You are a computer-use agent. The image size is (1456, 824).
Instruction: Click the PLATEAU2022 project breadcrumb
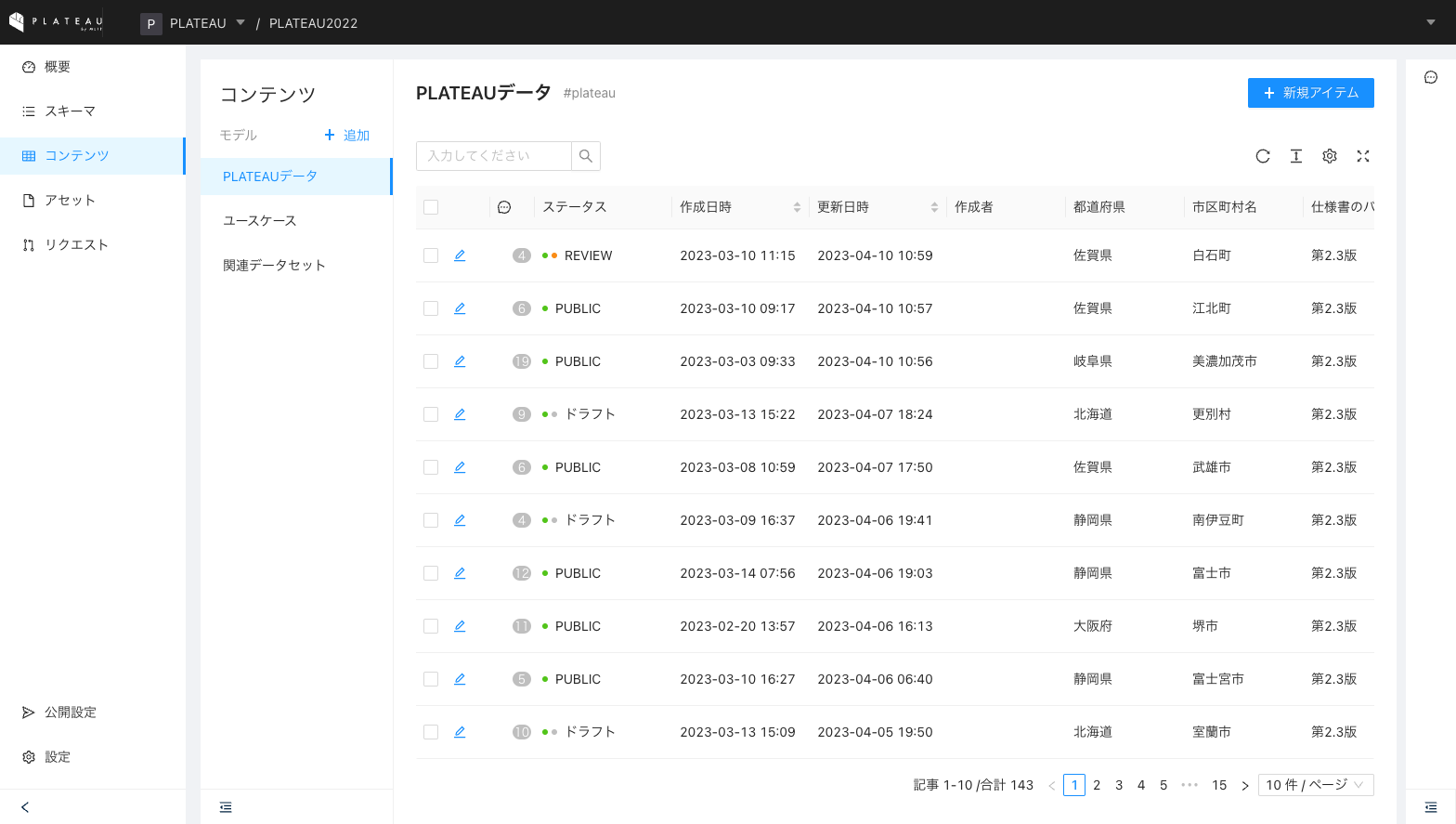coord(313,23)
